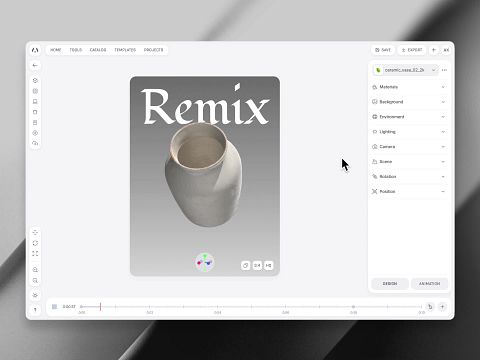480x360 pixels.
Task: Open the AK user avatar
Action: (x=446, y=50)
